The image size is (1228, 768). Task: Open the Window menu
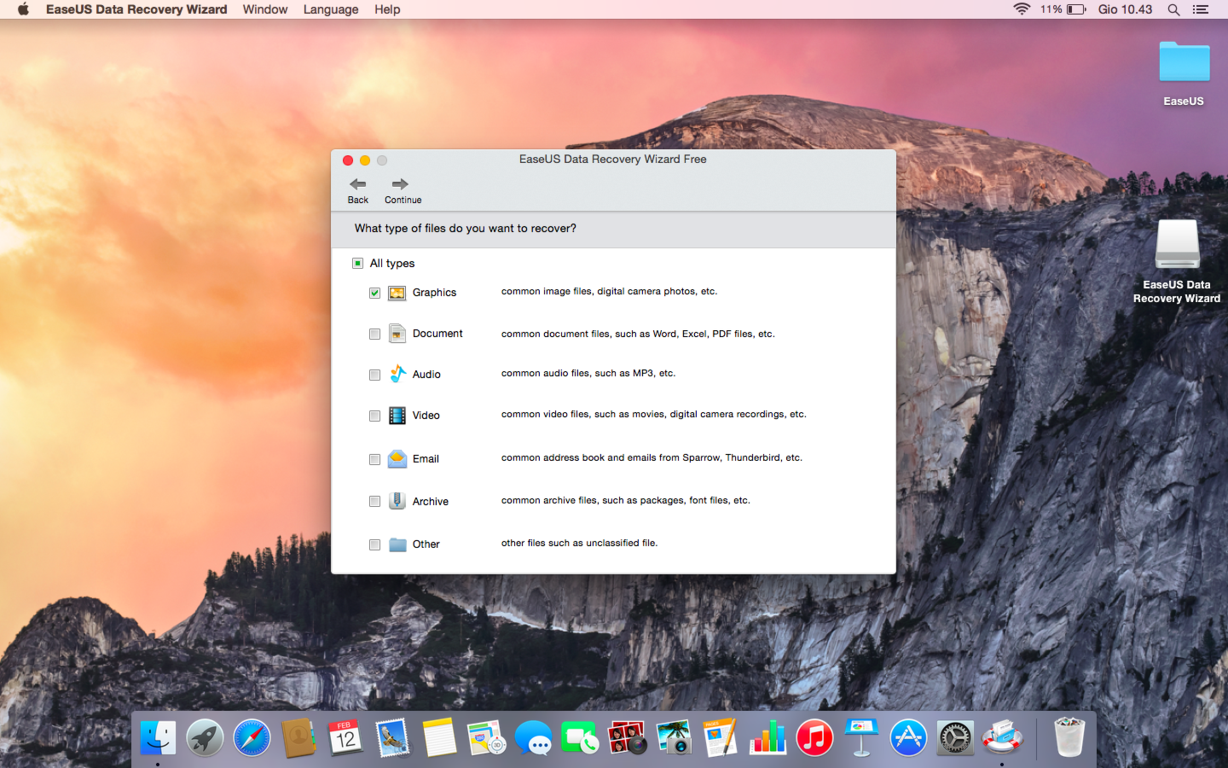click(265, 9)
